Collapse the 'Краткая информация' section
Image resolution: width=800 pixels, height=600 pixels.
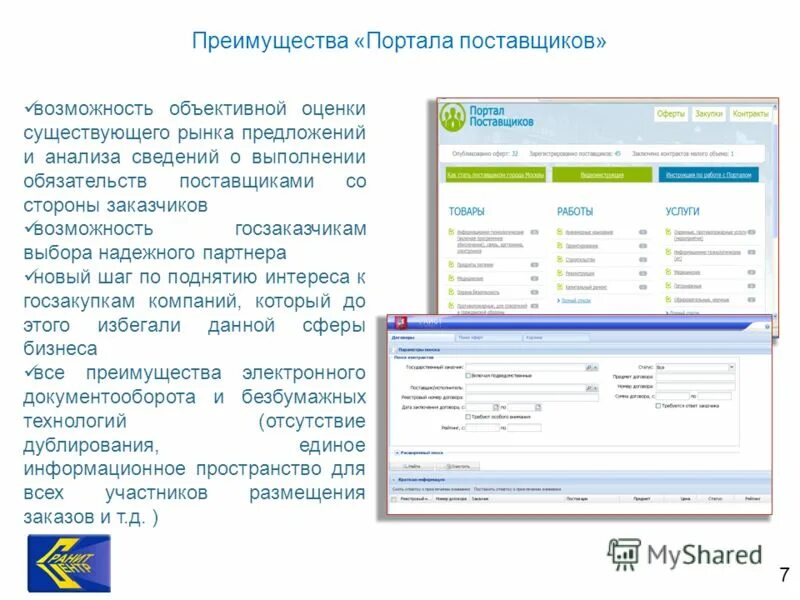[x=394, y=480]
